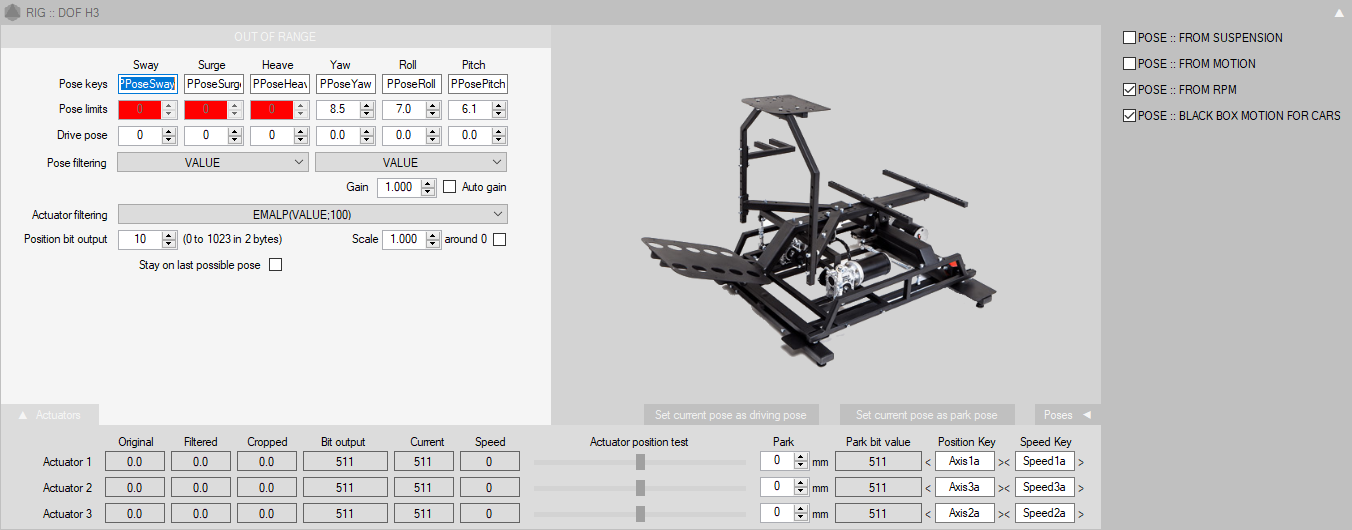
Task: Open the right Pose filtering VALUE dropdown
Action: (x=411, y=162)
